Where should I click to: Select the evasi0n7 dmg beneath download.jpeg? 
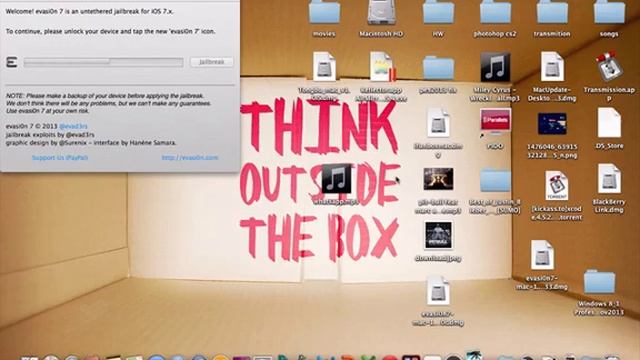[x=438, y=291]
